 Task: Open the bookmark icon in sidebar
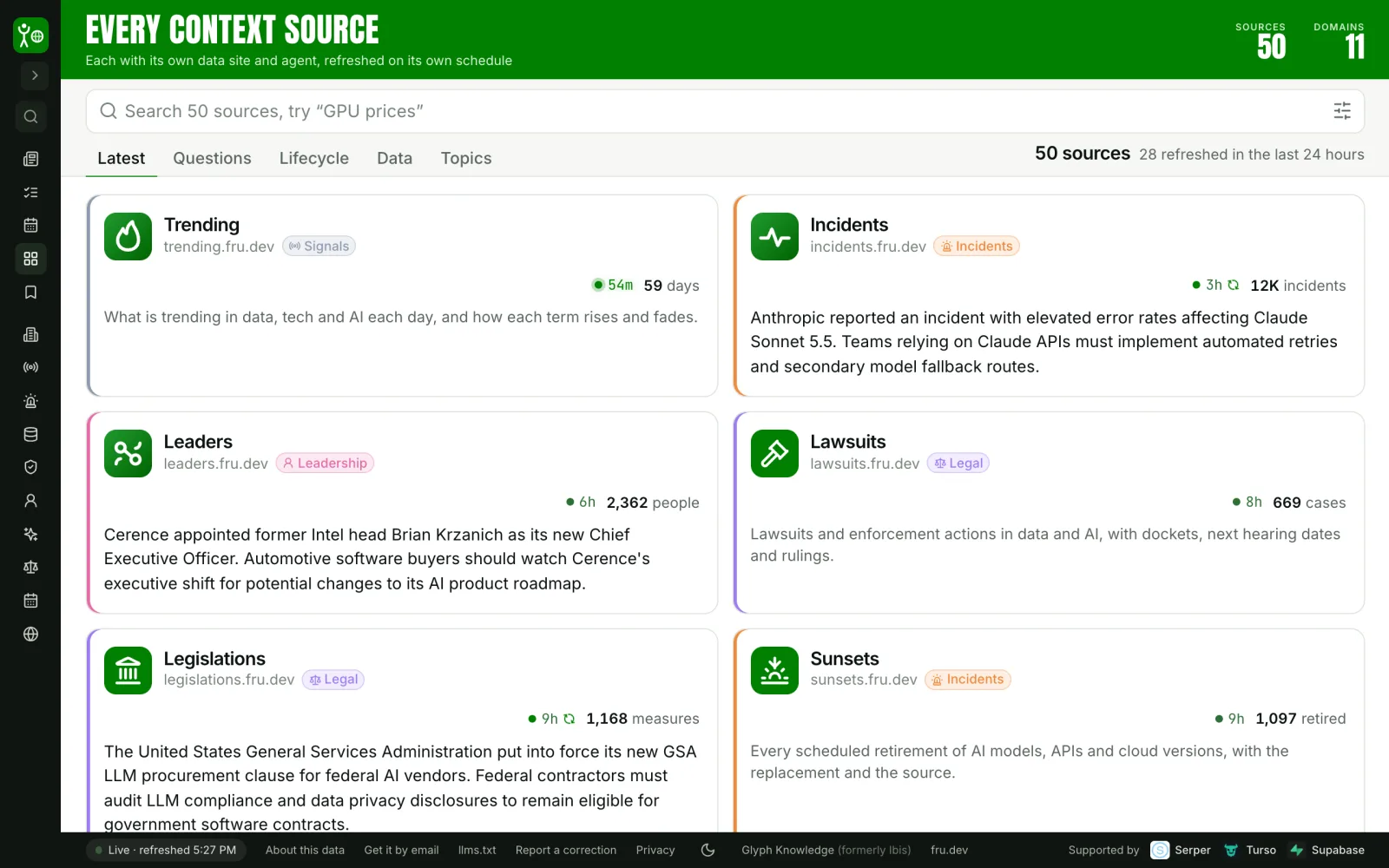pyautogui.click(x=30, y=293)
